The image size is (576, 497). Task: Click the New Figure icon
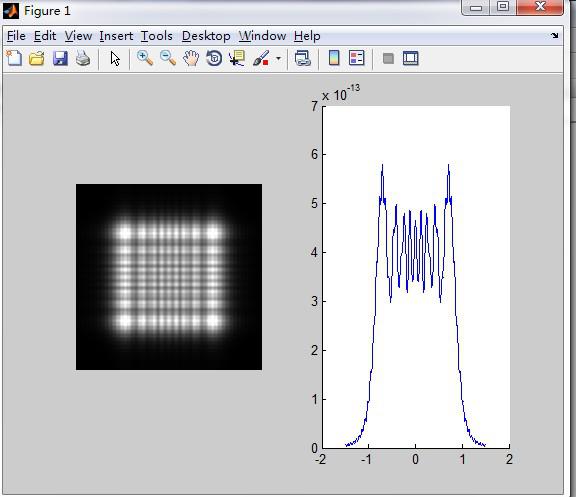coord(14,58)
